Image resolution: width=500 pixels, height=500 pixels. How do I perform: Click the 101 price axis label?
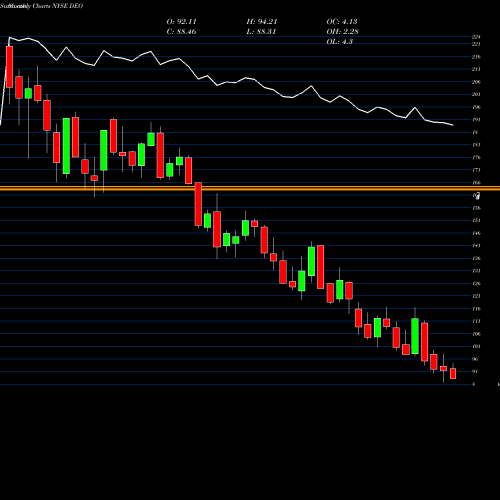tap(476, 346)
